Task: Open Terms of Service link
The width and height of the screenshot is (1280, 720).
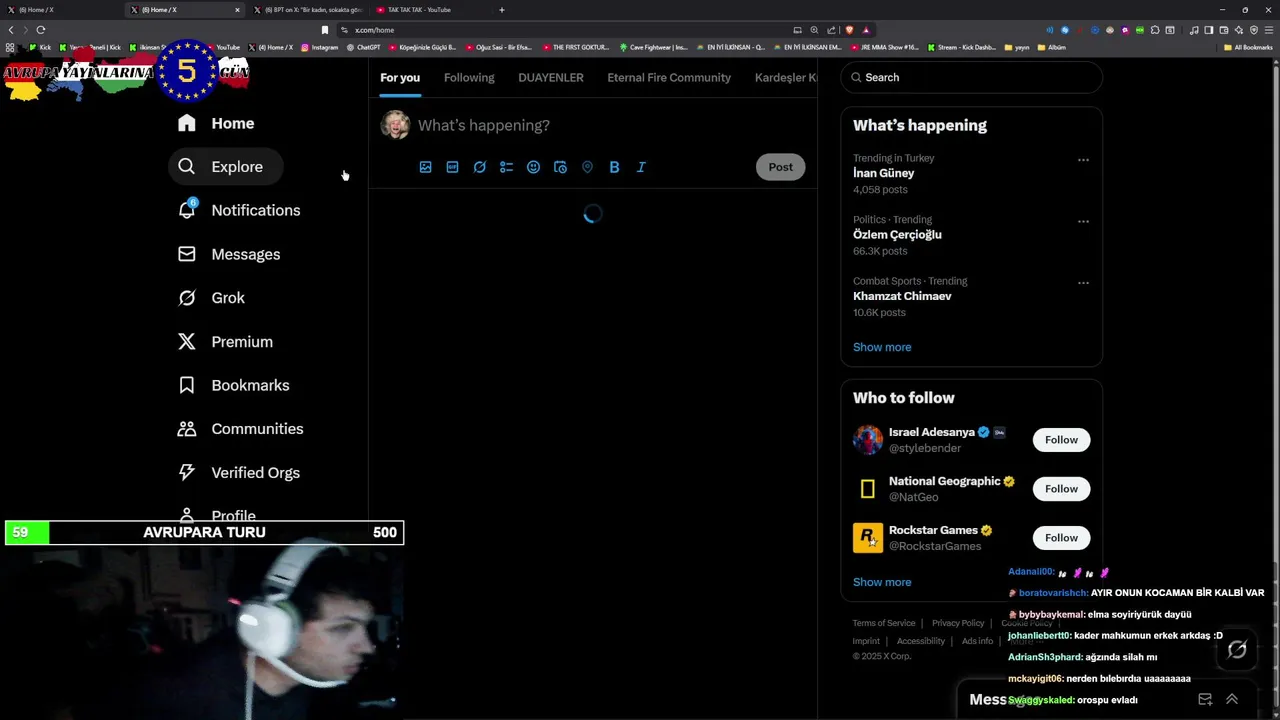Action: point(884,623)
